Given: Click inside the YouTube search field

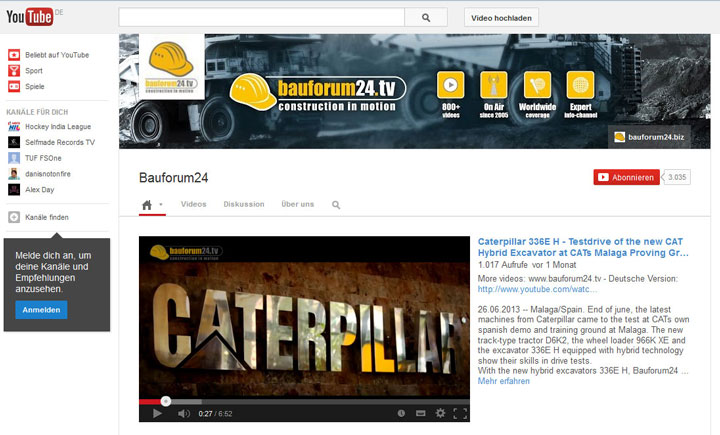Looking at the screenshot, I should (x=261, y=17).
